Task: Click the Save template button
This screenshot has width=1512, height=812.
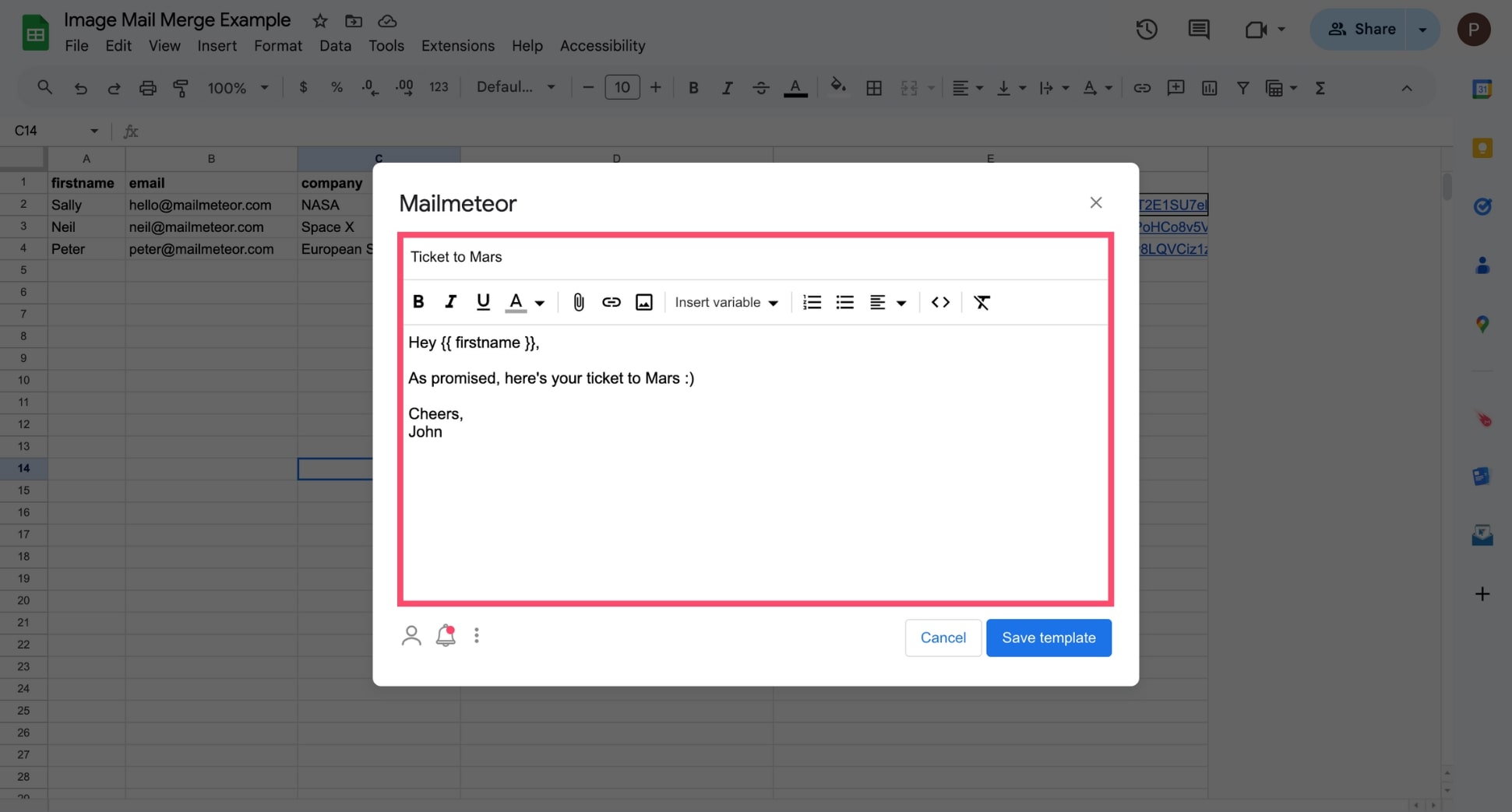Action: point(1049,638)
